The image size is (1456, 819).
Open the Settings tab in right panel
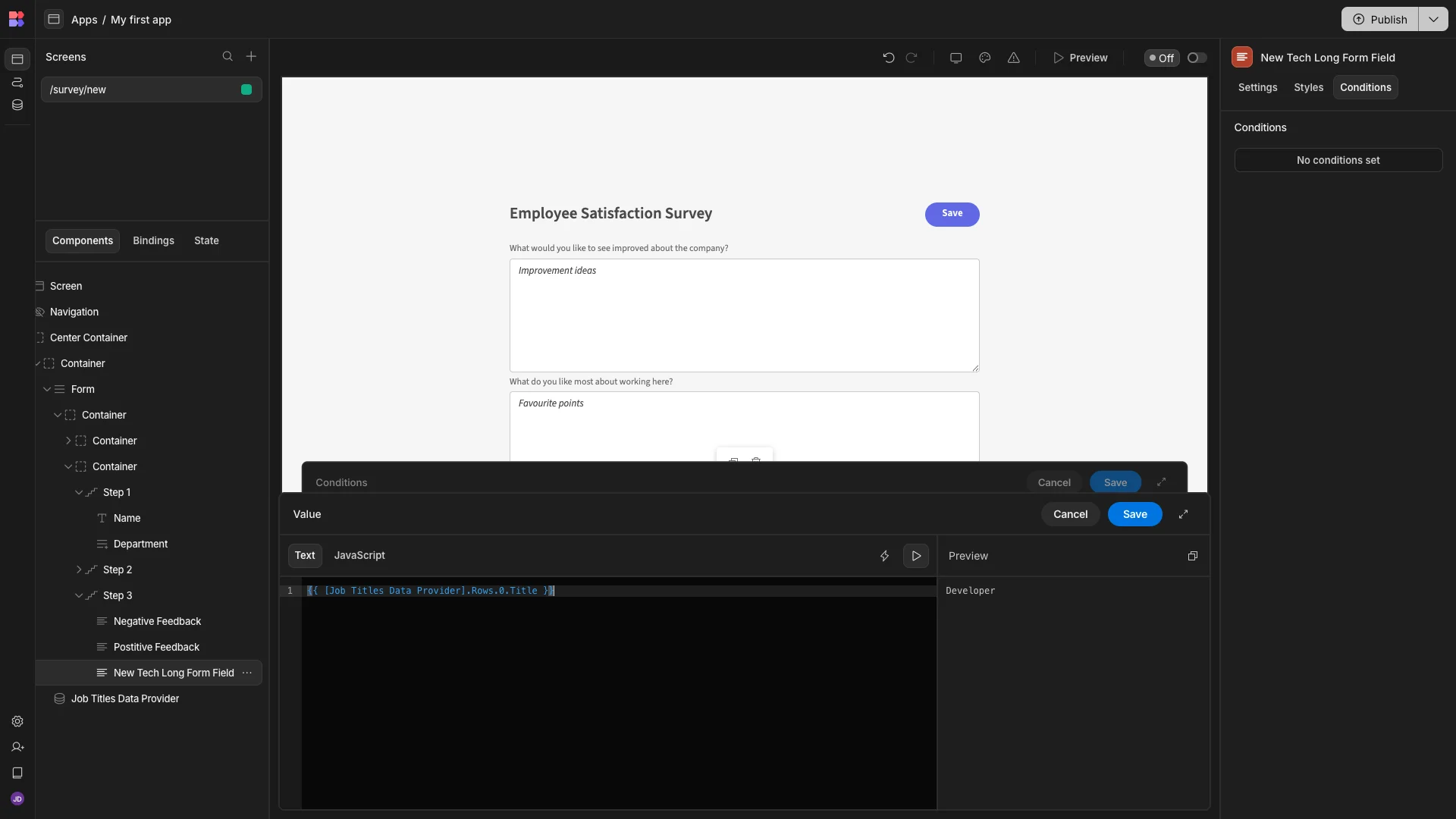1257,87
